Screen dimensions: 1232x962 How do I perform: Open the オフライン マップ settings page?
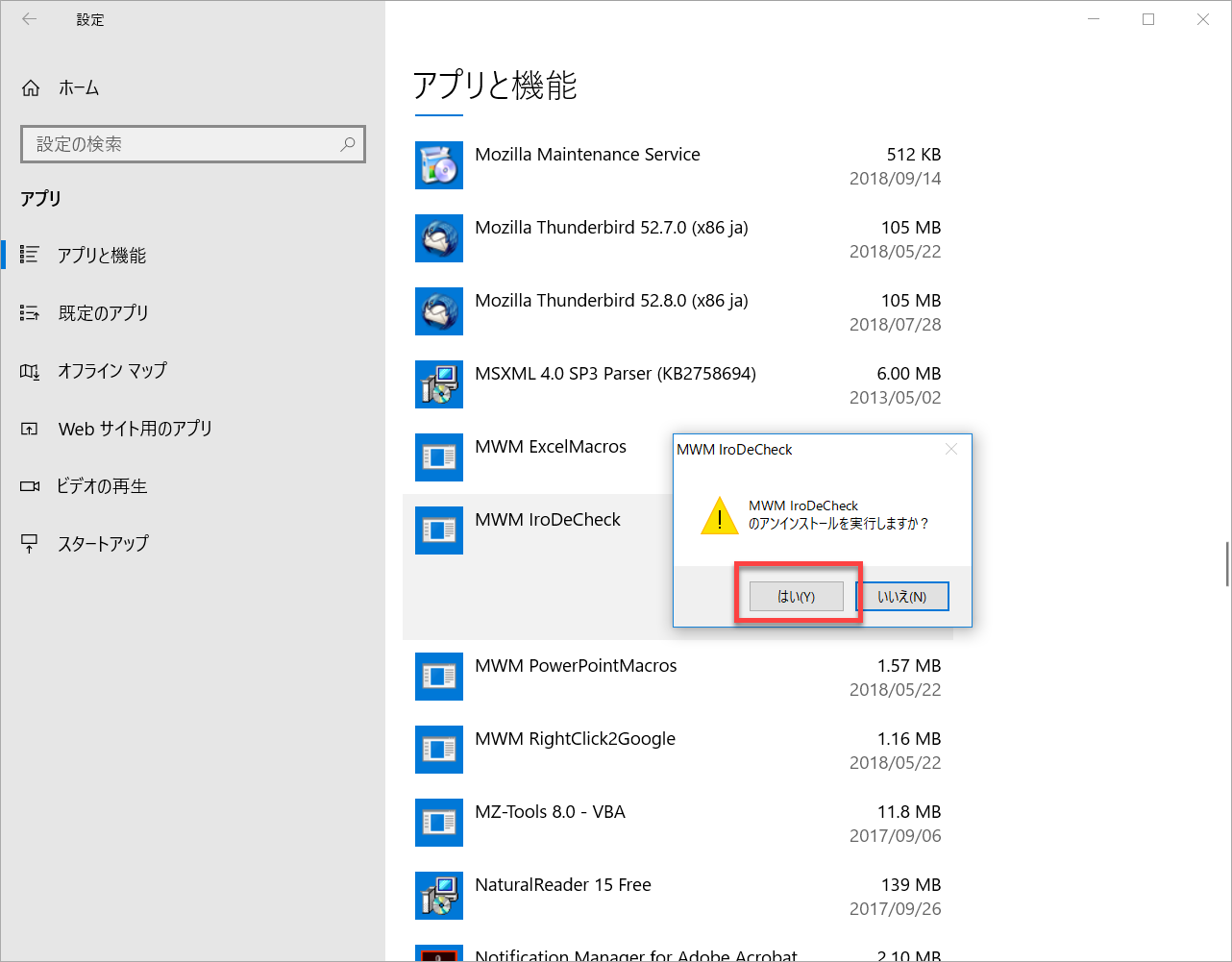point(111,371)
